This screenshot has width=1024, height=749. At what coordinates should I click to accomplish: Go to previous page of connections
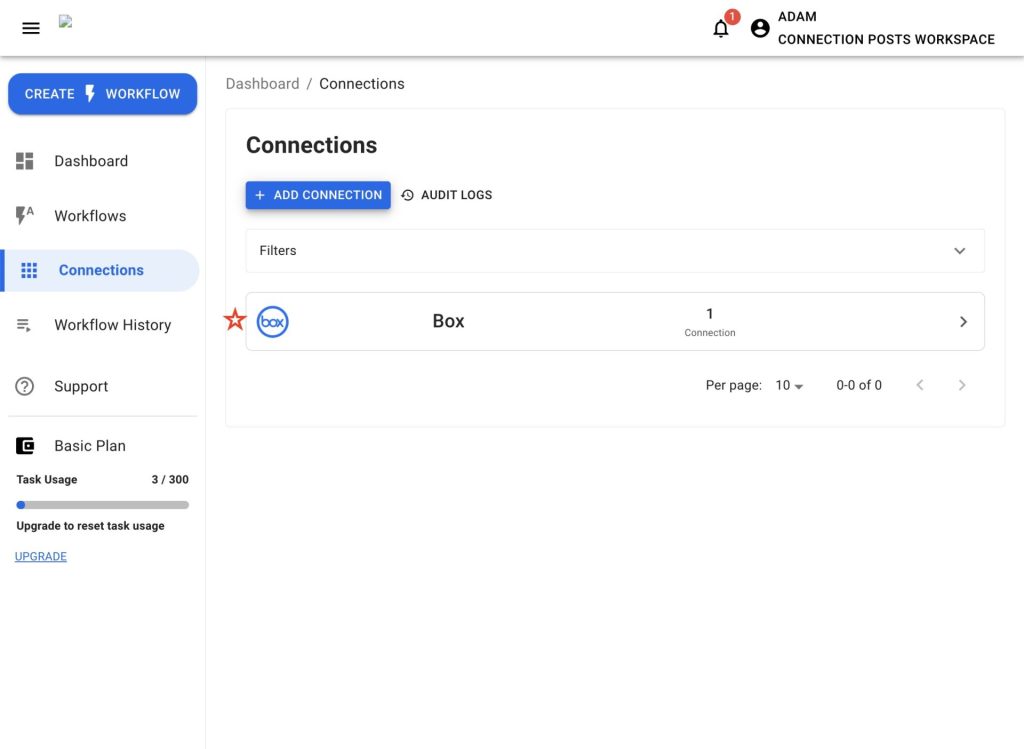pos(920,385)
